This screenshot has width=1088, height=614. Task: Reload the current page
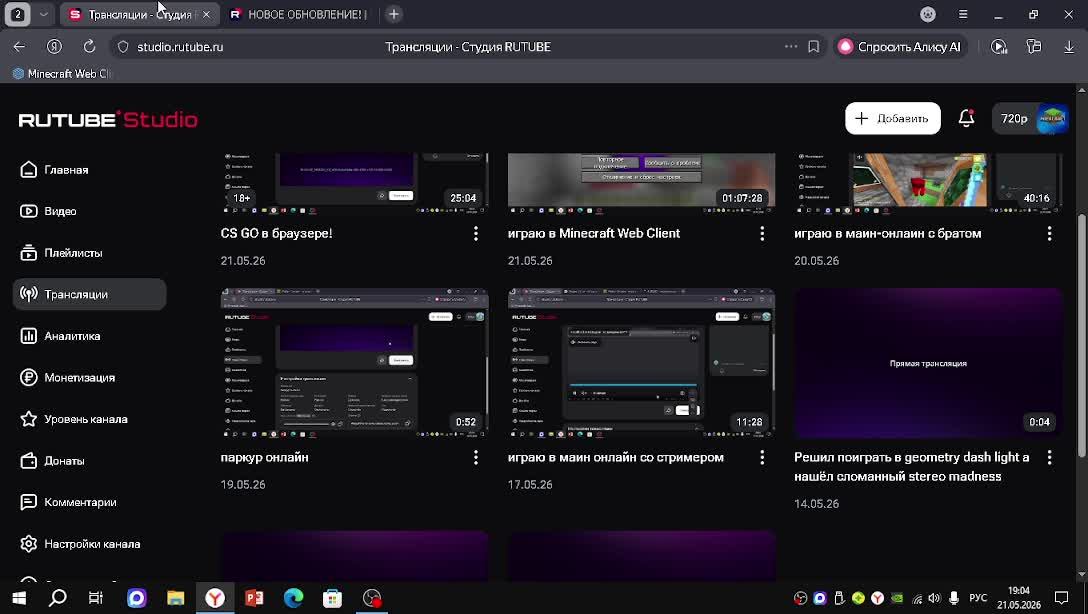coord(90,46)
